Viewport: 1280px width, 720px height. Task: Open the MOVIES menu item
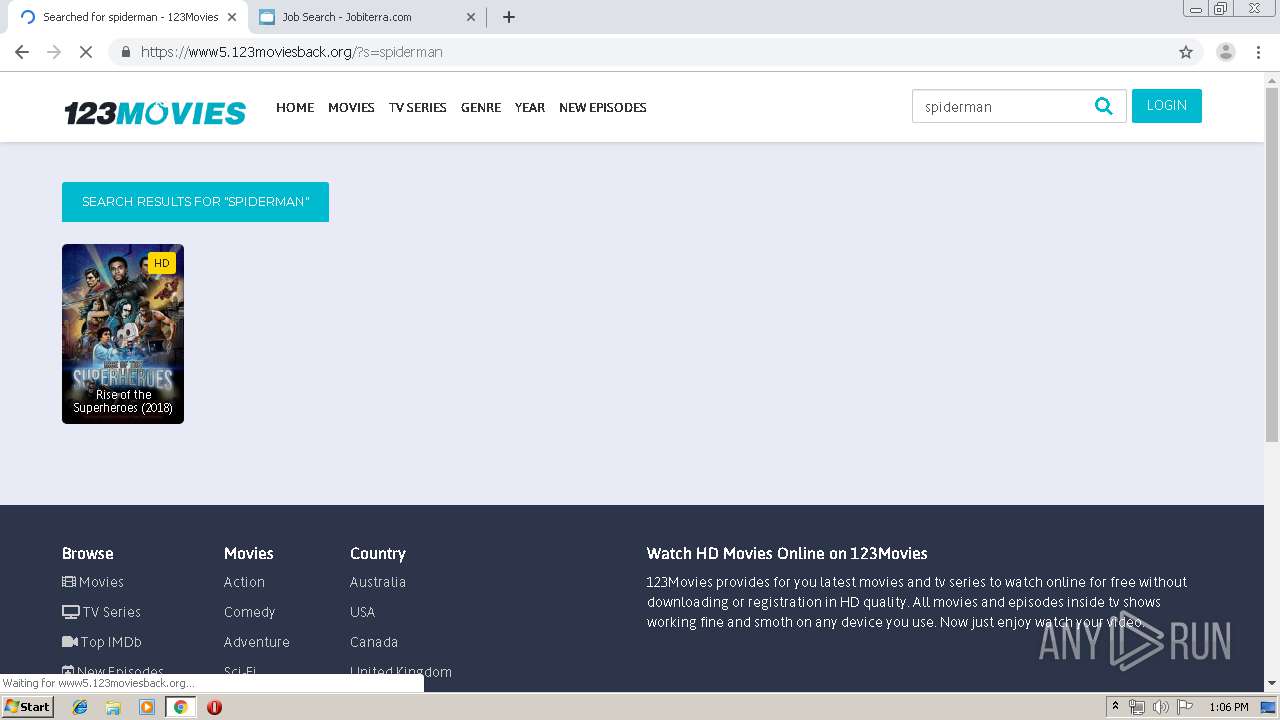[351, 107]
